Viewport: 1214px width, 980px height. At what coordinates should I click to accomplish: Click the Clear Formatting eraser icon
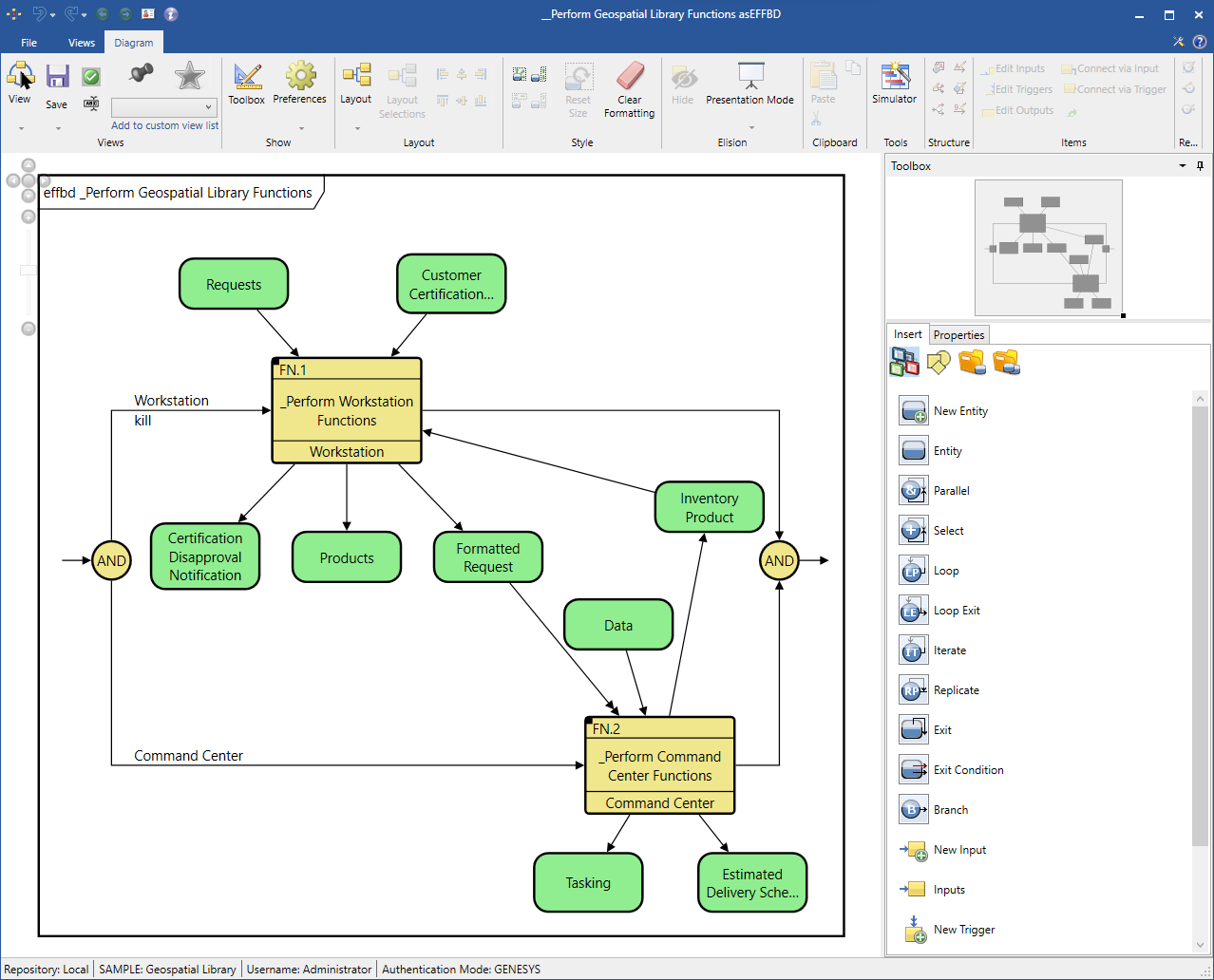[629, 78]
